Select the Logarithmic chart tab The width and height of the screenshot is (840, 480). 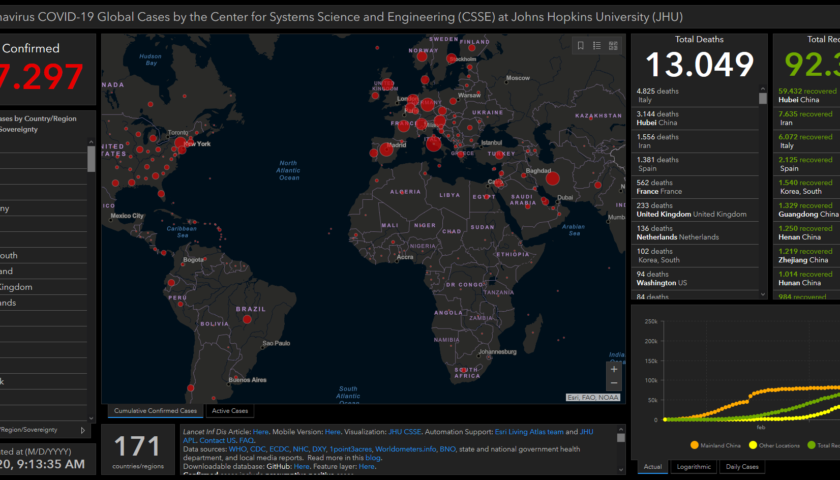click(x=694, y=467)
